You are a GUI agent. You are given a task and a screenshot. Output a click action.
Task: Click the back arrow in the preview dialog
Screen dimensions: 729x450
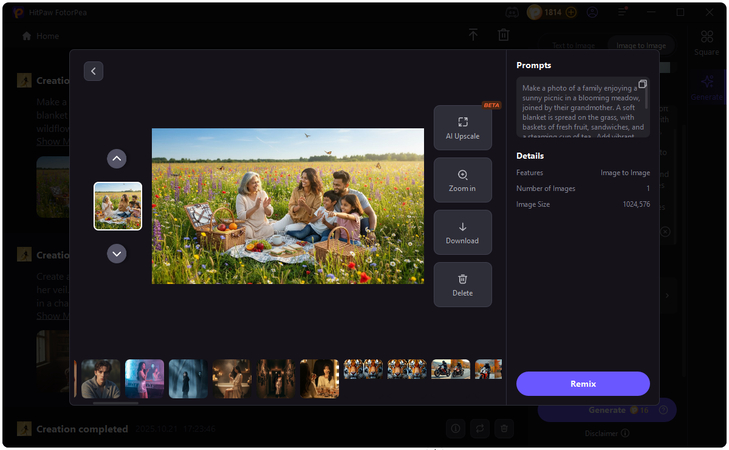point(93,71)
